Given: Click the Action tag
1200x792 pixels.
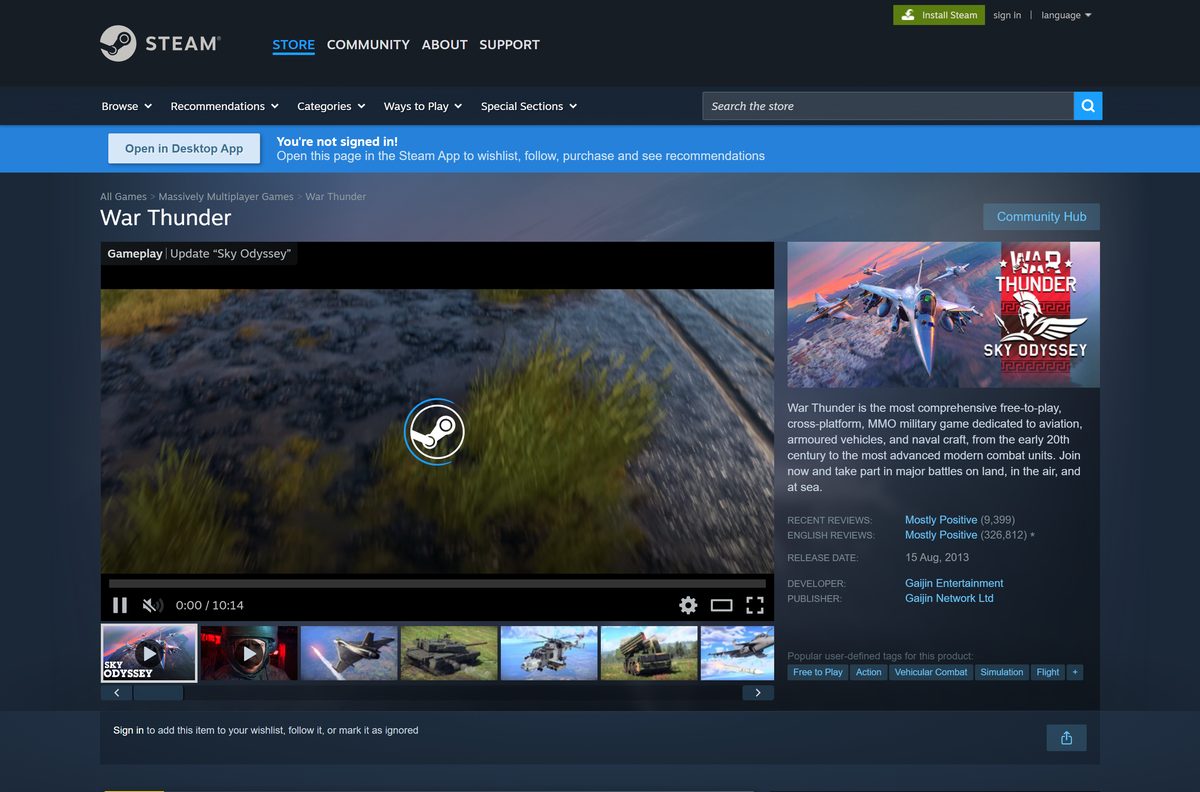Looking at the screenshot, I should pos(869,672).
